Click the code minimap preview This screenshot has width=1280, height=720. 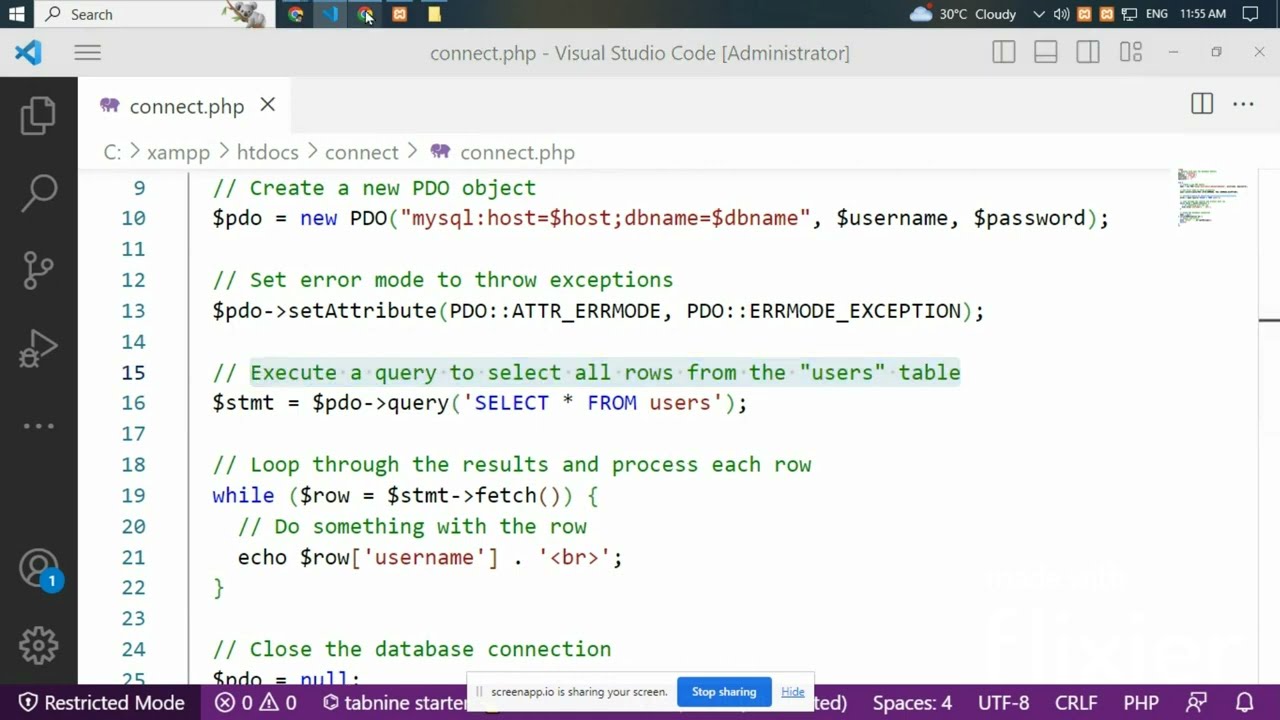point(1212,197)
